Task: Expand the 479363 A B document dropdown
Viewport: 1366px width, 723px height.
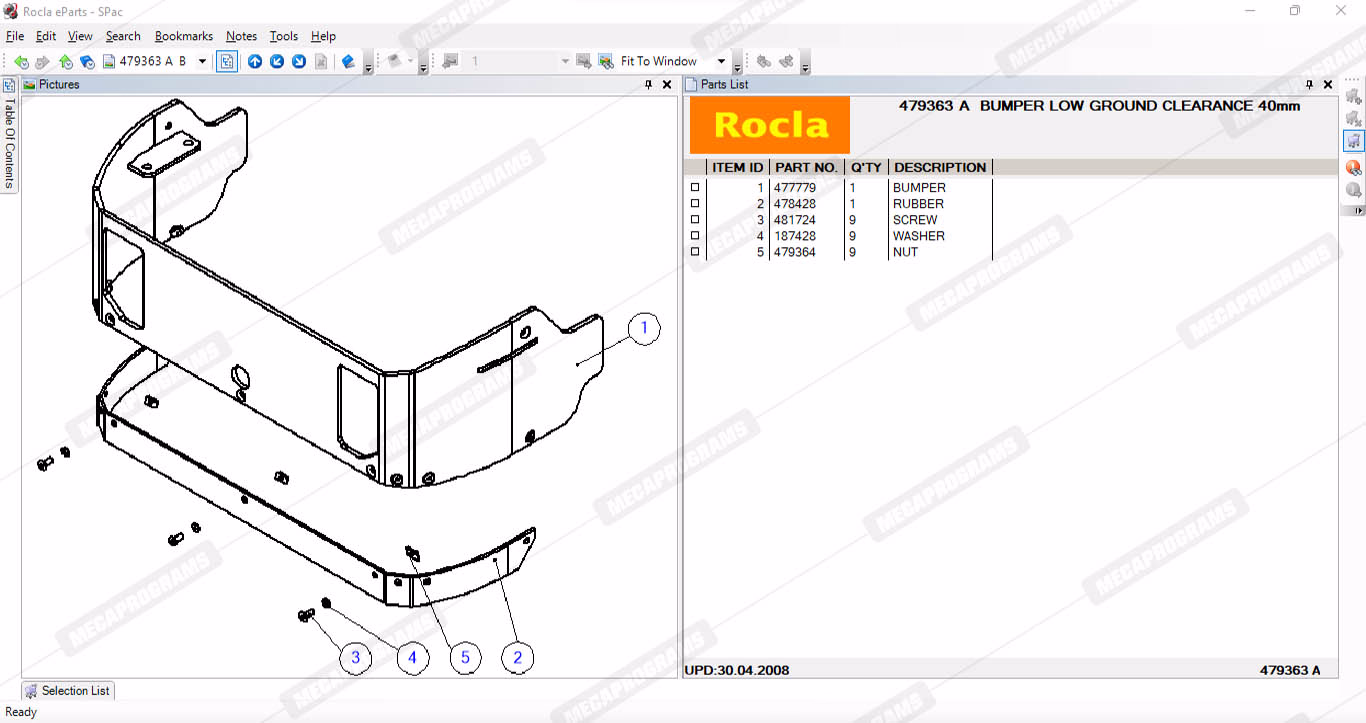Action: (x=202, y=62)
